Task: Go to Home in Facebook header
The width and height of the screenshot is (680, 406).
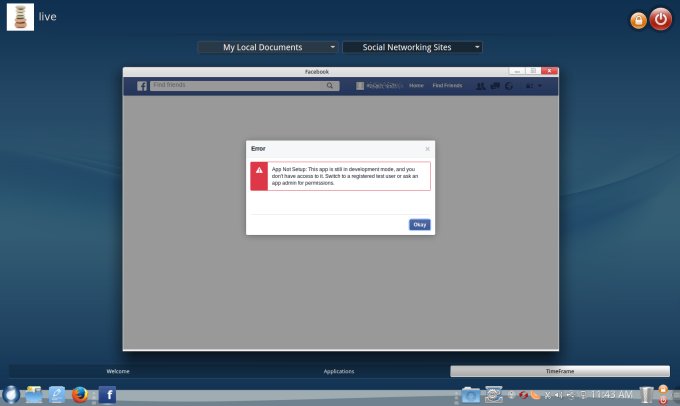Action: click(416, 85)
